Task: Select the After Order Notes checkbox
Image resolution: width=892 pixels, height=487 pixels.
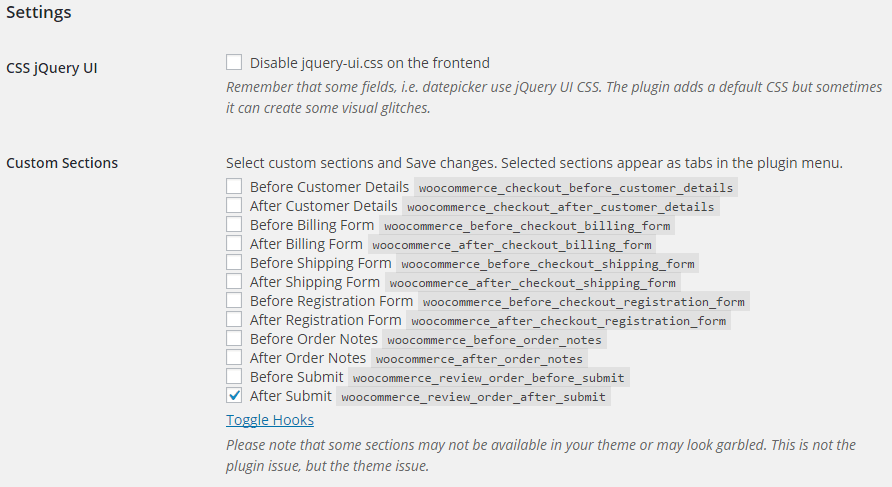Action: pos(234,358)
